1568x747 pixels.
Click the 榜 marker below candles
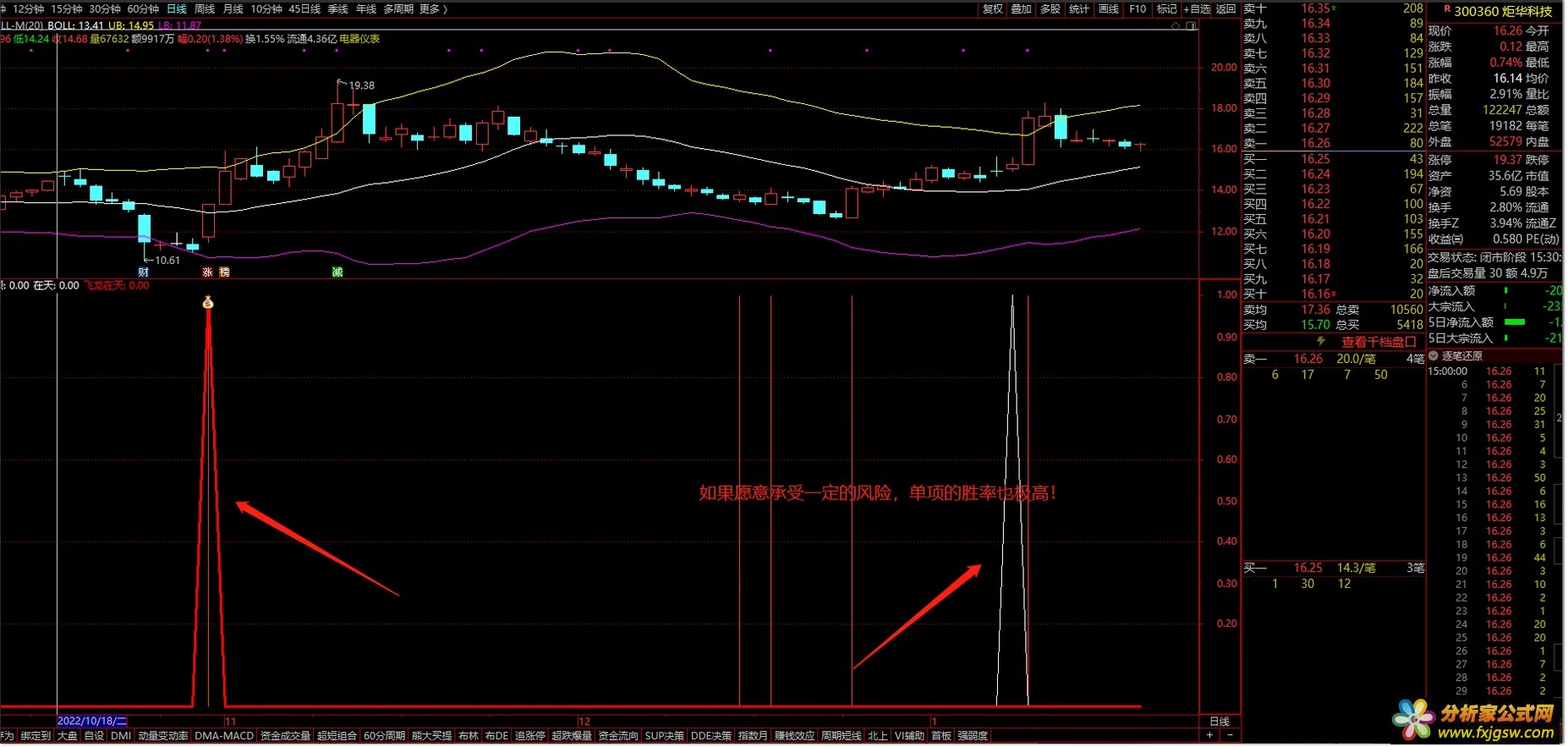pyautogui.click(x=224, y=272)
